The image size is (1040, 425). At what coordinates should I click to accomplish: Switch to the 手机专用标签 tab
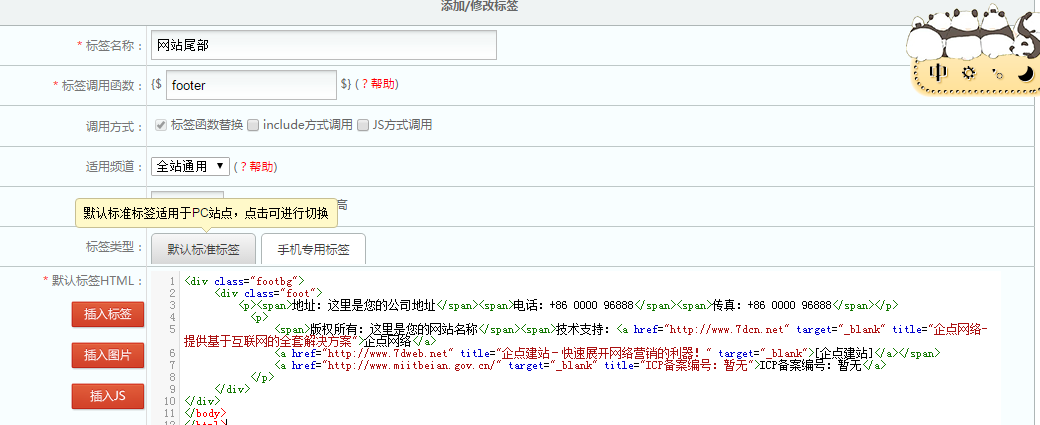click(313, 249)
